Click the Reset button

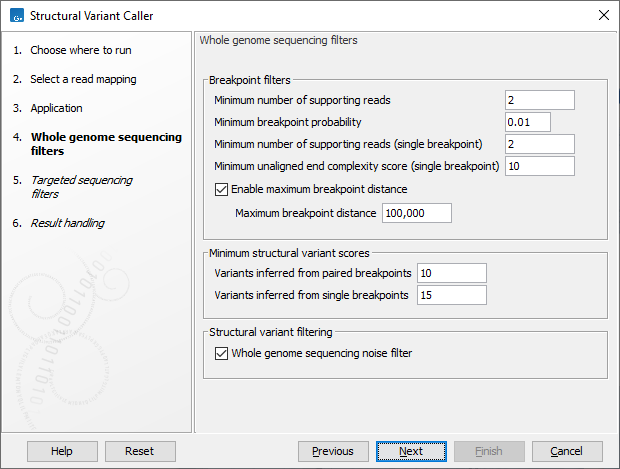coord(140,451)
